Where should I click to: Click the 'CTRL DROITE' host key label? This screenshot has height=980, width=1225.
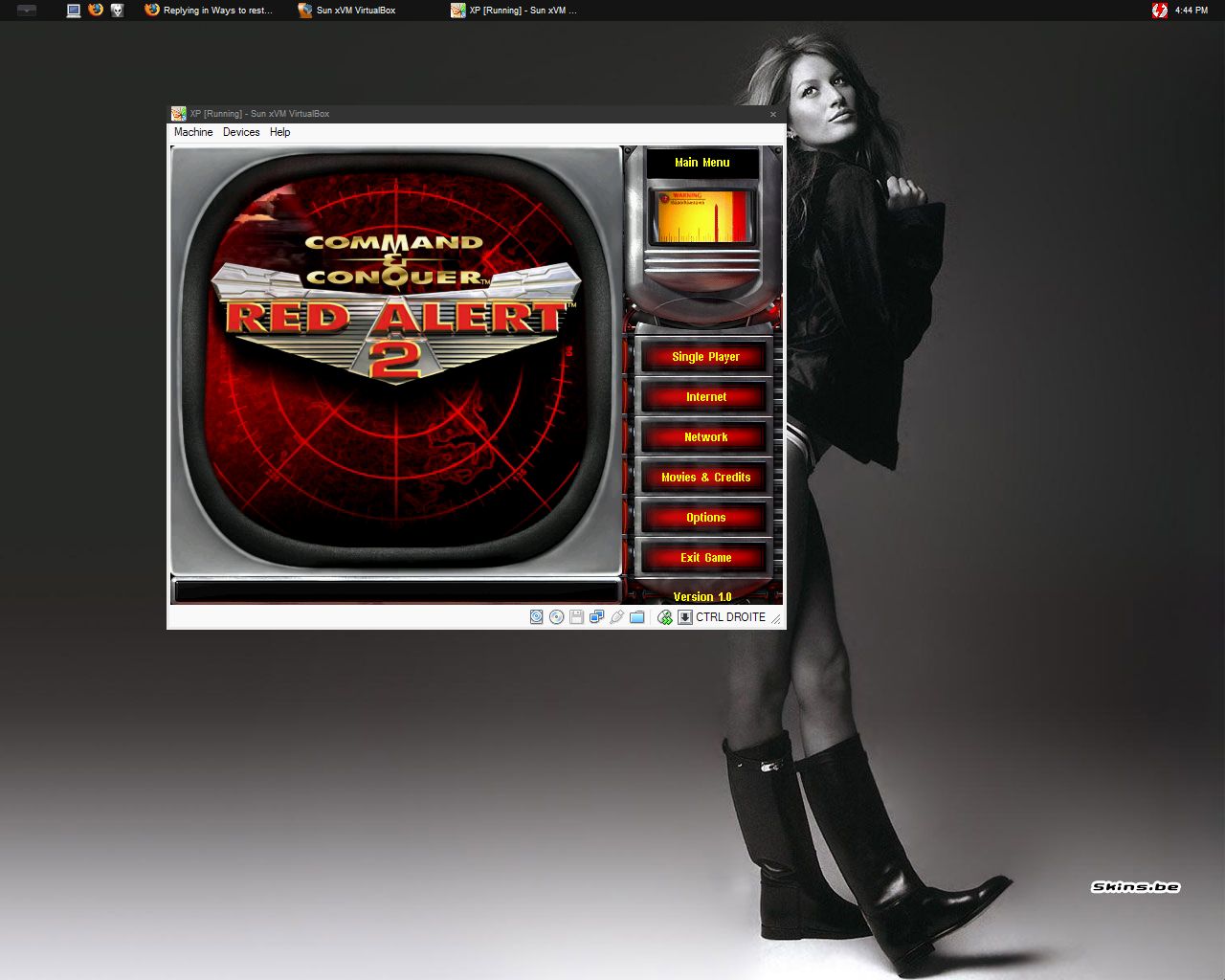click(x=730, y=617)
